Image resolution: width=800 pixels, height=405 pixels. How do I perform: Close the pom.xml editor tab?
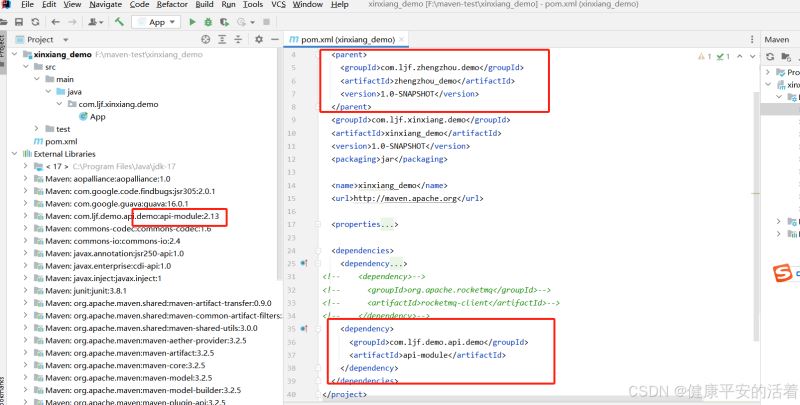coord(402,39)
